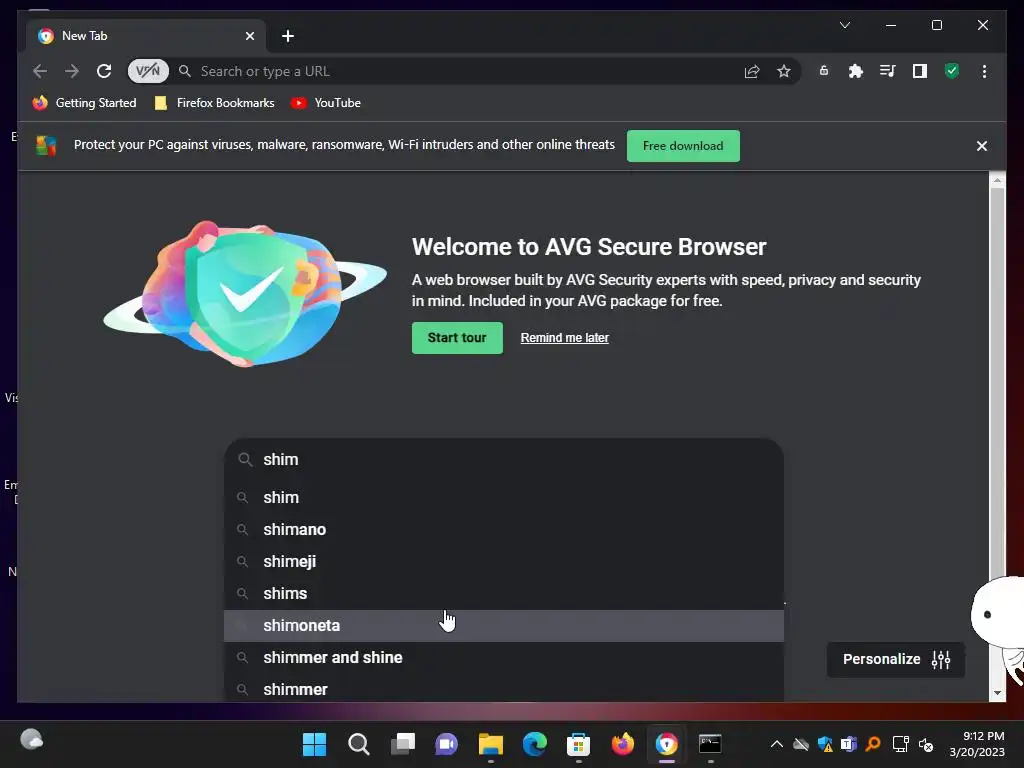Bookmark this tab with the star
The width and height of the screenshot is (1024, 768).
(x=784, y=71)
